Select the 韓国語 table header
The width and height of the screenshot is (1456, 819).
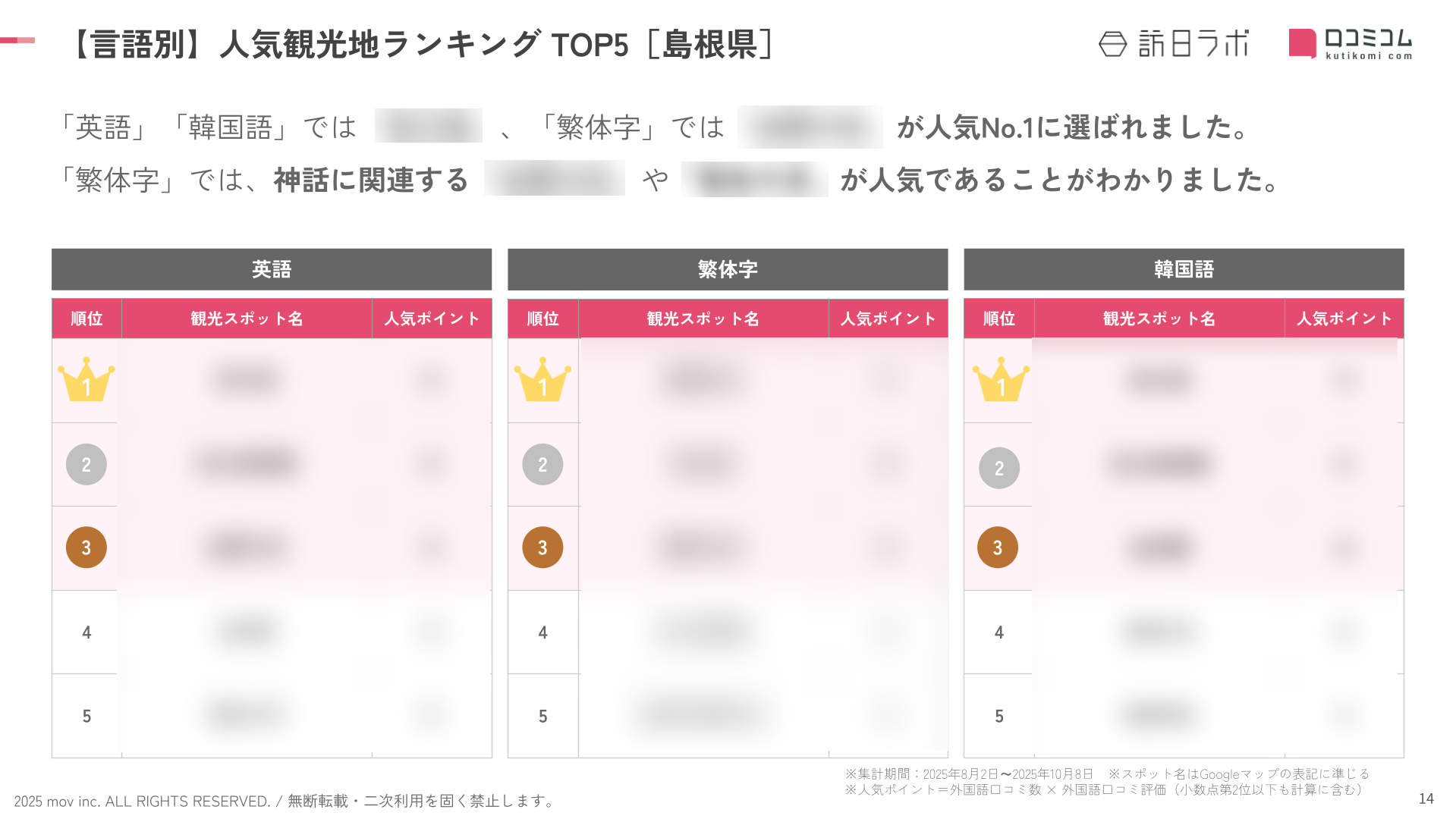click(1184, 269)
